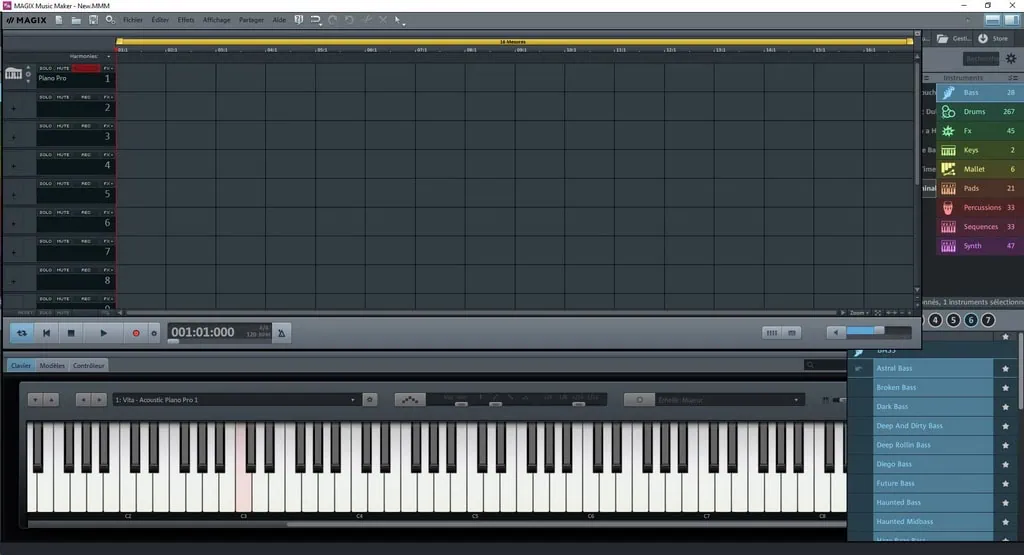Open the Vita Acoustic Piano Pro preset dropdown
The width and height of the screenshot is (1024, 555).
(236, 400)
